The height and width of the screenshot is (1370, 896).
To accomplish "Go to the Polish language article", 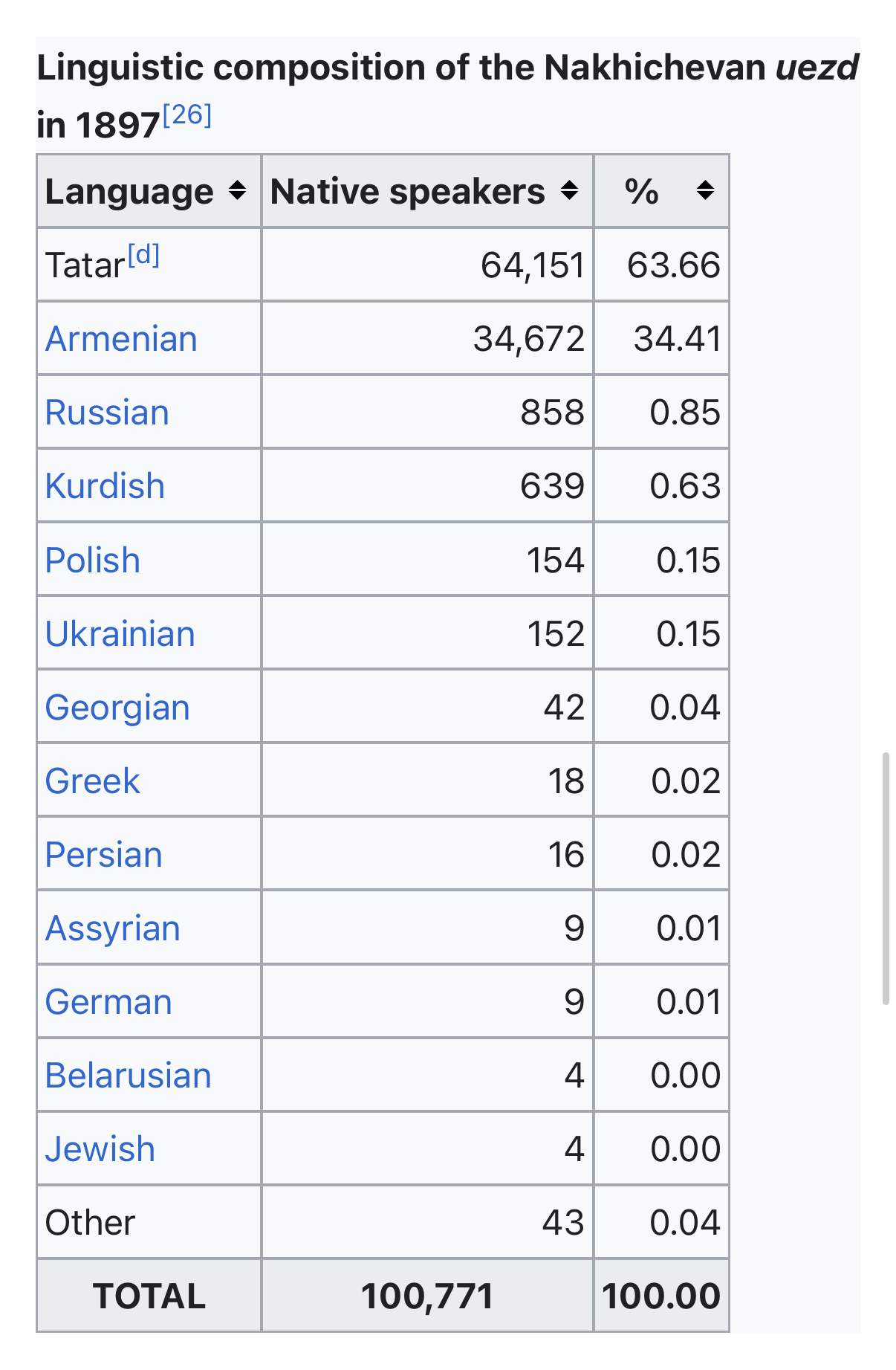I will pyautogui.click(x=93, y=560).
